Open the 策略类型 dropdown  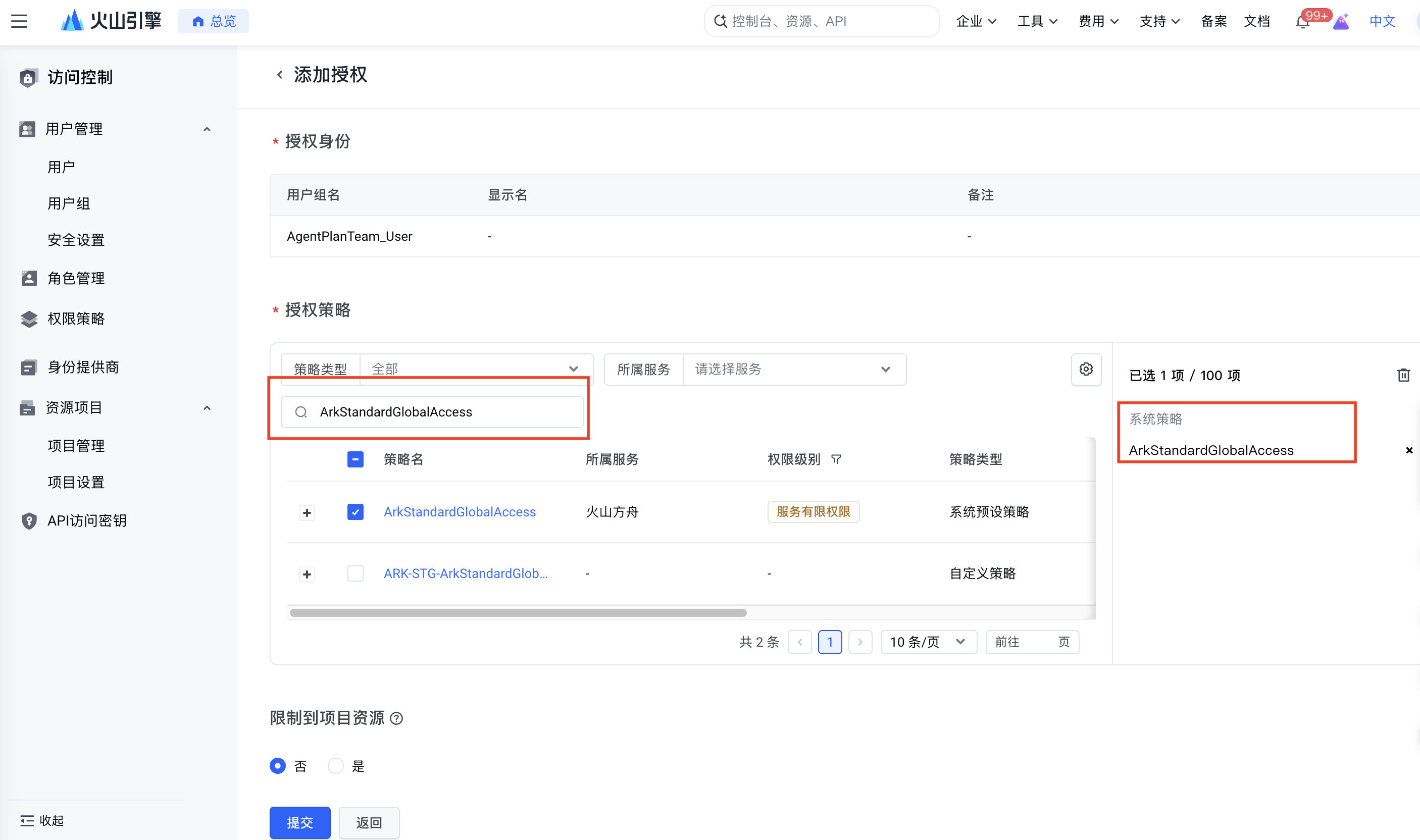coord(476,369)
